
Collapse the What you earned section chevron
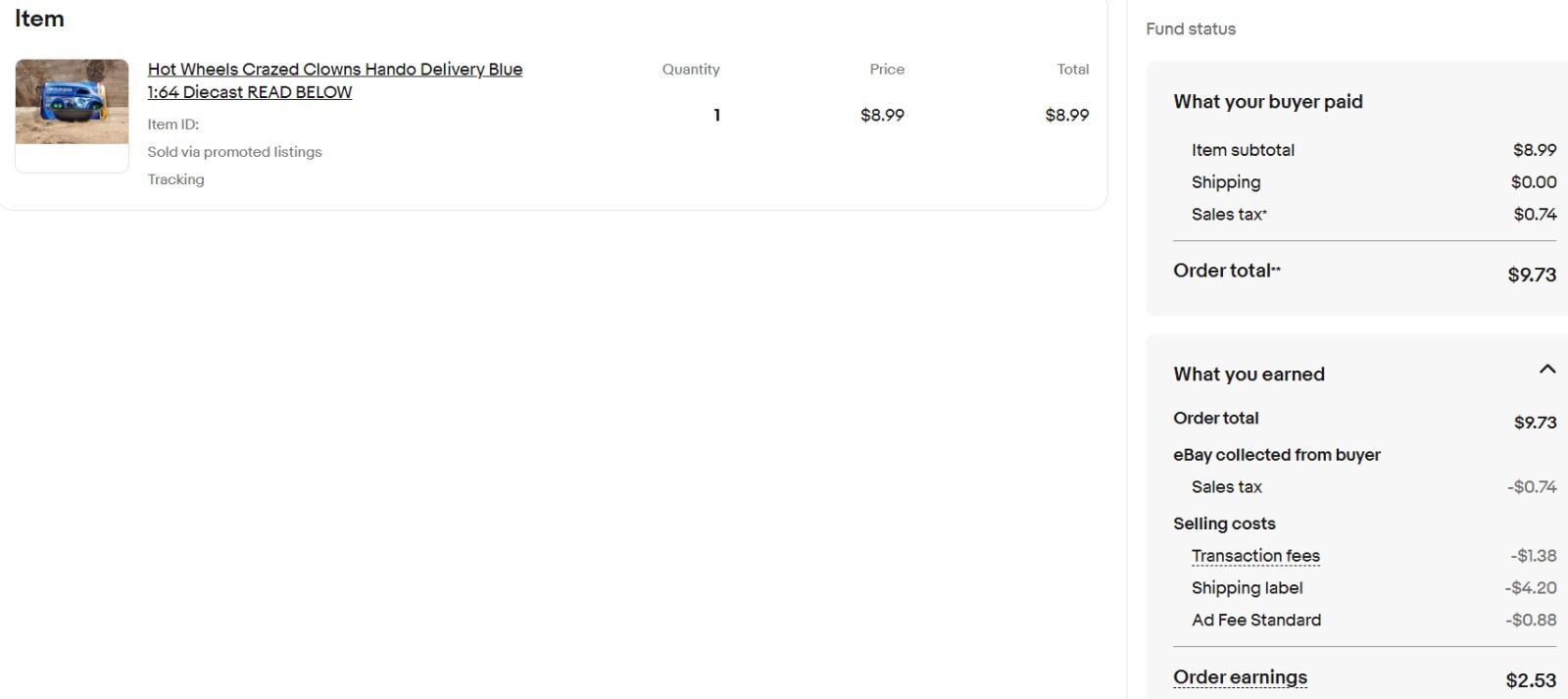point(1547,370)
